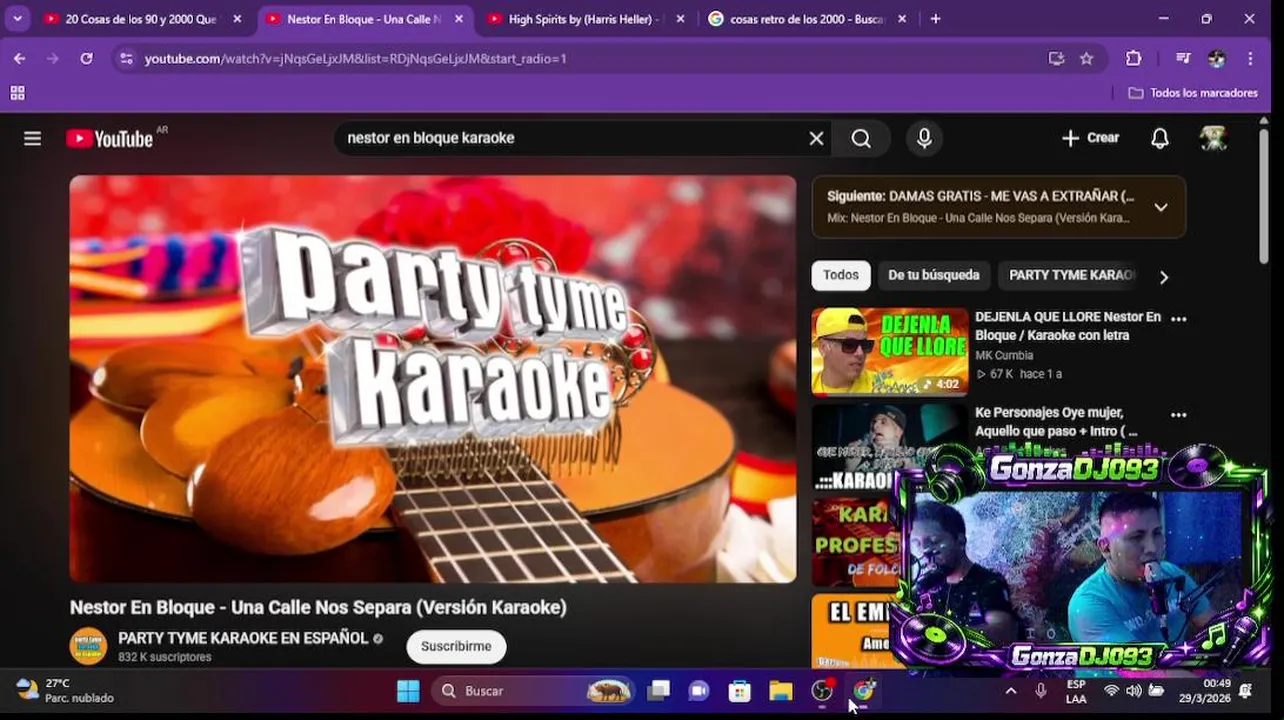Expand the Siguiente mix playlist panel
The width and height of the screenshot is (1284, 720).
pos(1160,207)
